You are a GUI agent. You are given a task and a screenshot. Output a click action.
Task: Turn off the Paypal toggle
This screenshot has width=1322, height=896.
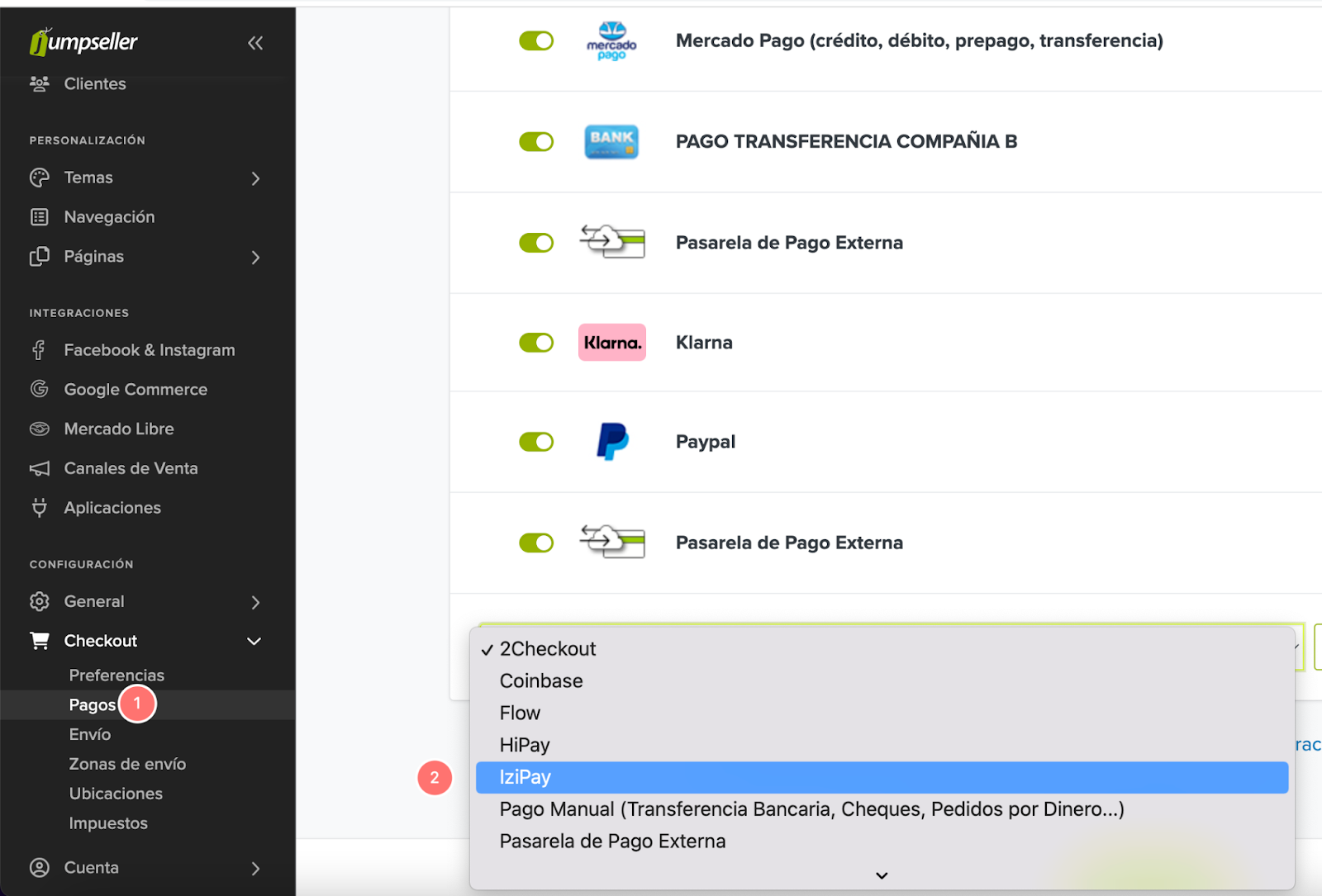[x=536, y=442]
